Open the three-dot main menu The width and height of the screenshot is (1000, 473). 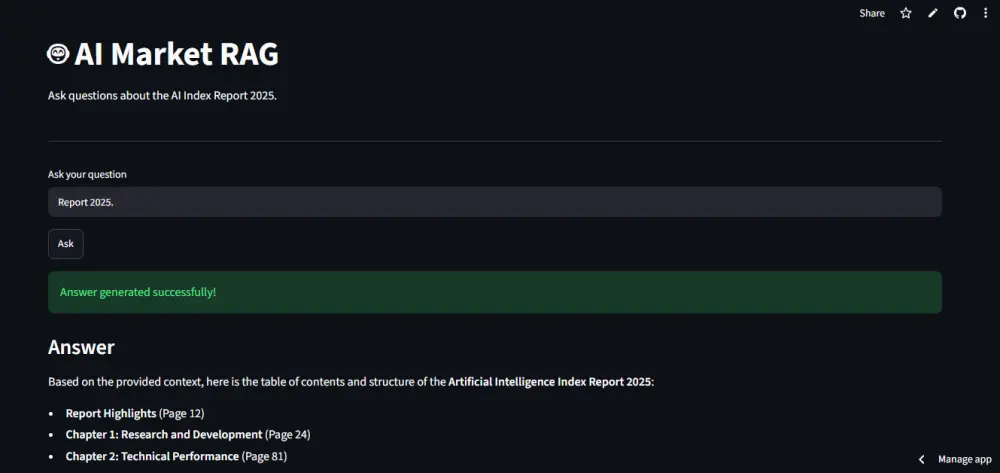pos(986,13)
